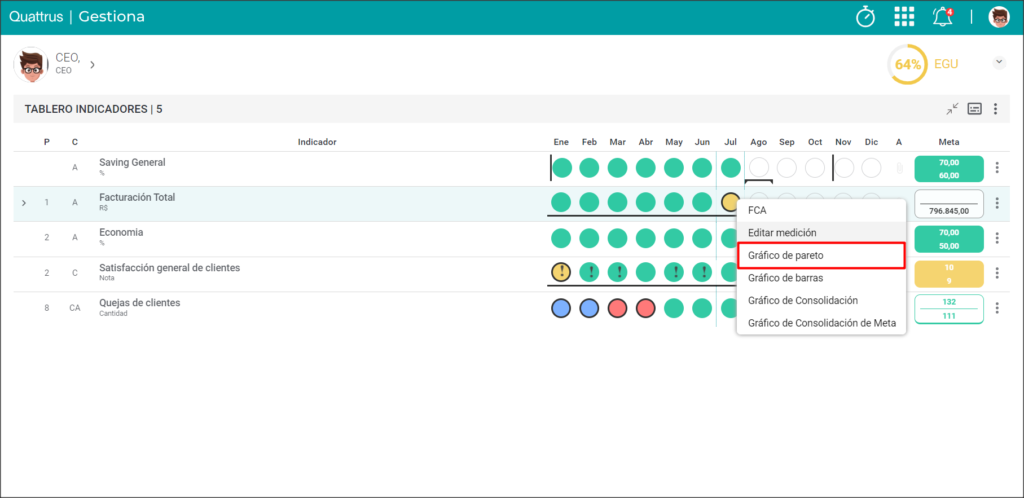
Task: Open the apps grid menu
Action: click(x=904, y=17)
